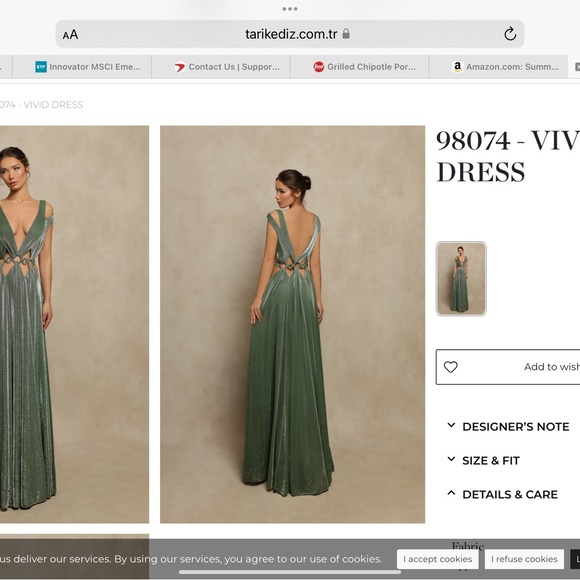Switch to Amazon.com: Summ... tab
The width and height of the screenshot is (580, 580).
coord(498,67)
